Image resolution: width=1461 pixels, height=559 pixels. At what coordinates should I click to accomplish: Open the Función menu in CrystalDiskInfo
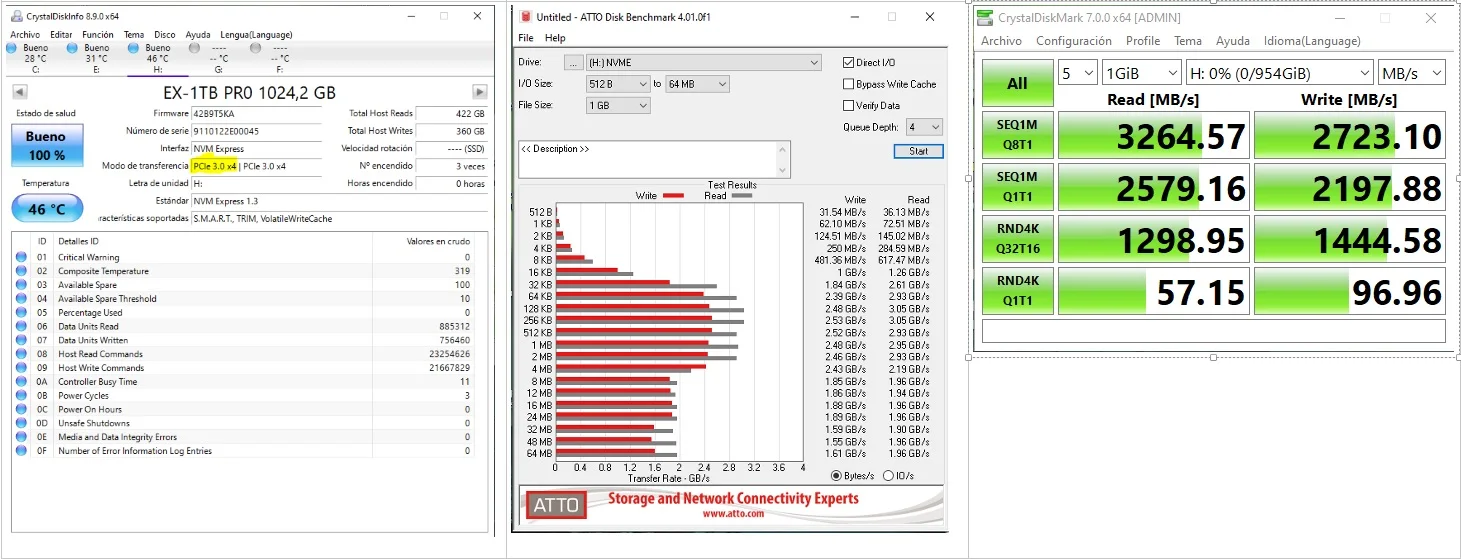coord(98,34)
